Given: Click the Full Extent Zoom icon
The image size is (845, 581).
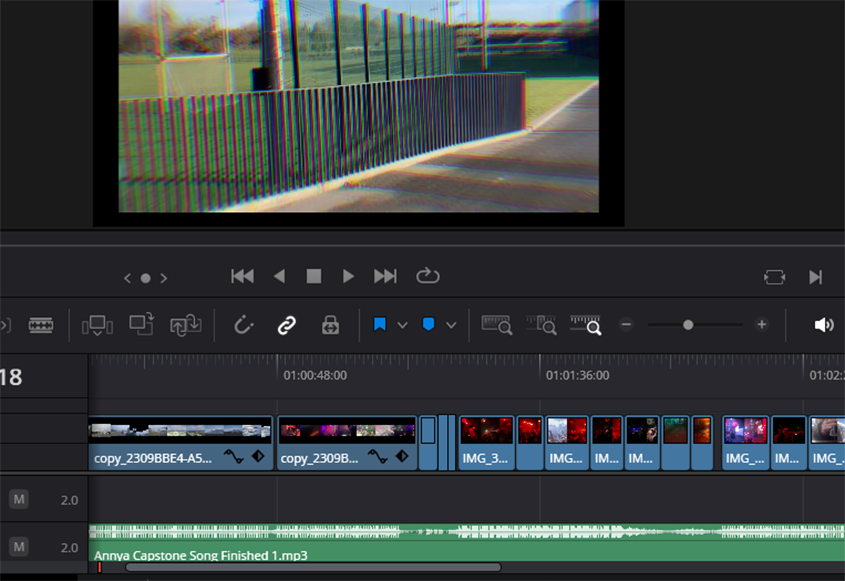Looking at the screenshot, I should click(496, 325).
